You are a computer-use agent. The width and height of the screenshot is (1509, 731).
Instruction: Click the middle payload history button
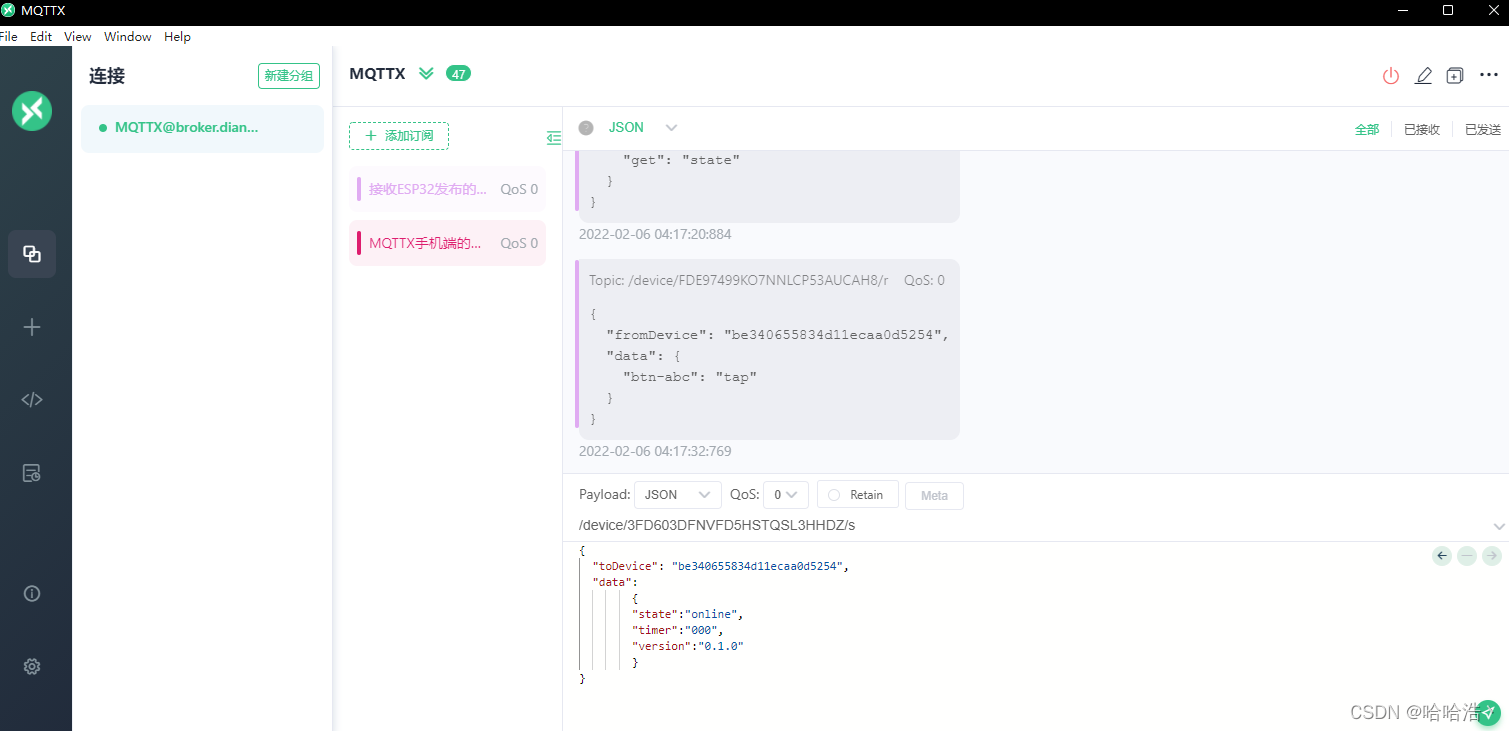1467,556
